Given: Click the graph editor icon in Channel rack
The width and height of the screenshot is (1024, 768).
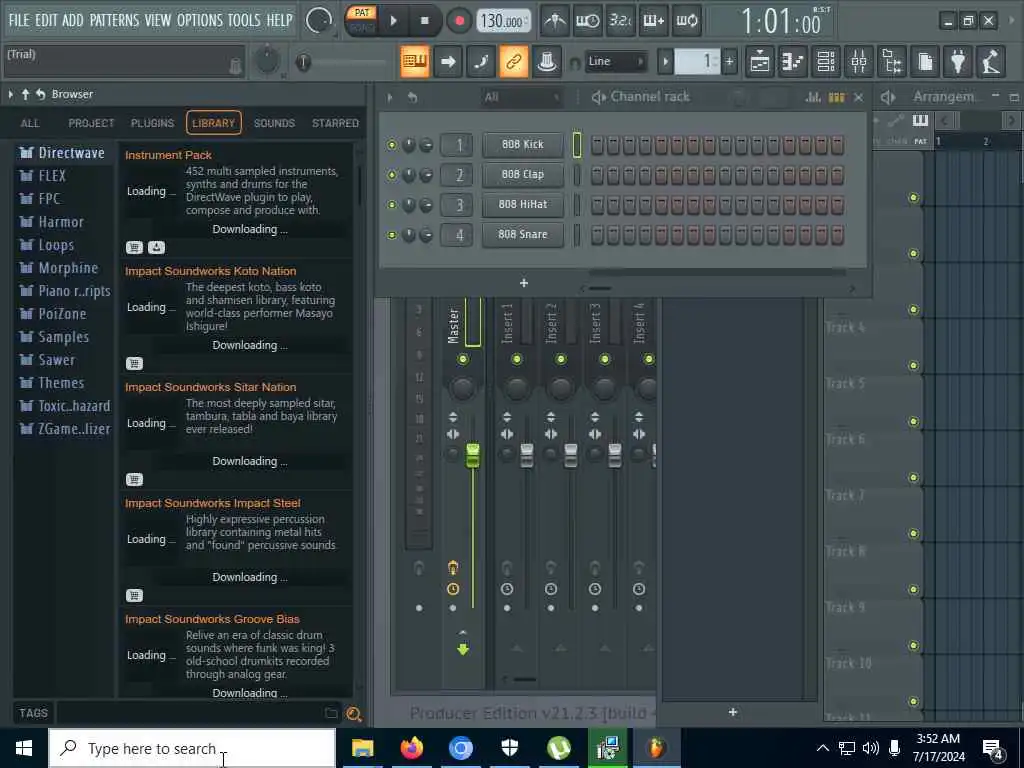Looking at the screenshot, I should pyautogui.click(x=814, y=97).
